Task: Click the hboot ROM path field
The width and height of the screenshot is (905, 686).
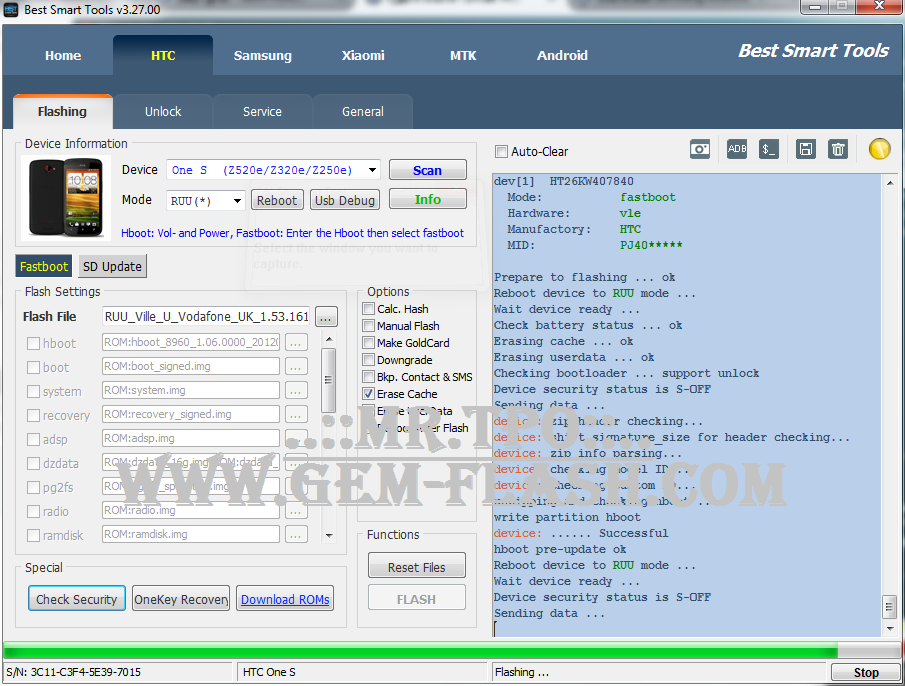Action: coord(191,343)
